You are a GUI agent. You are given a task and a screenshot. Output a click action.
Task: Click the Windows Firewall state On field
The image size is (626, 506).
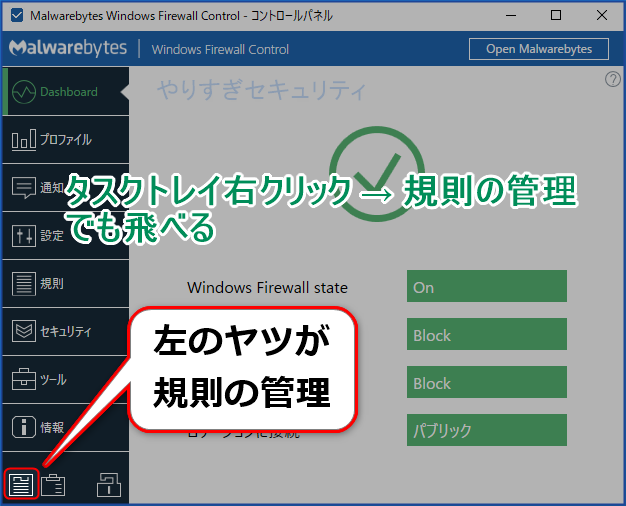(487, 286)
